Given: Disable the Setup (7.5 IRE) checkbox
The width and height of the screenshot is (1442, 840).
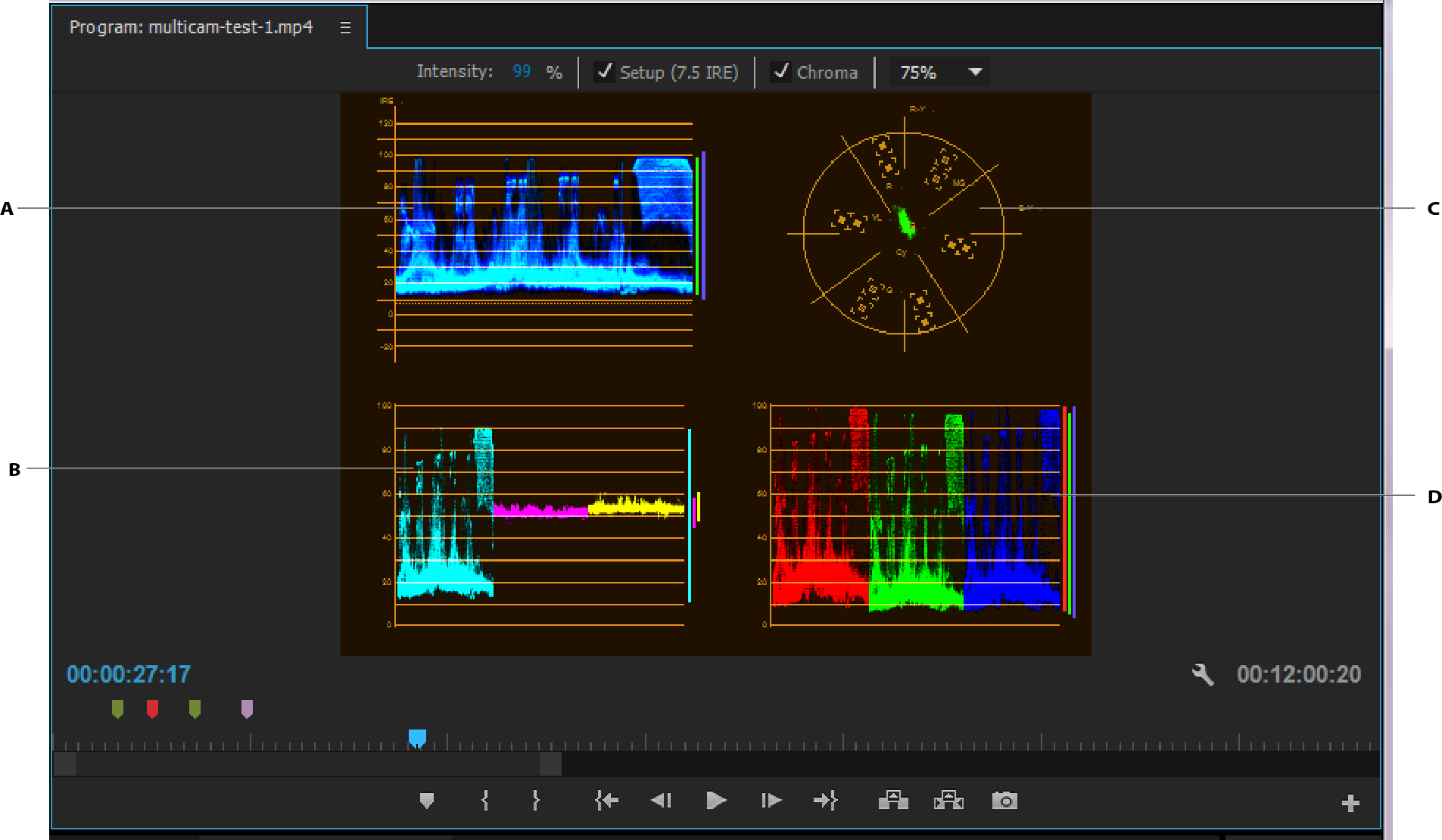Looking at the screenshot, I should (604, 72).
